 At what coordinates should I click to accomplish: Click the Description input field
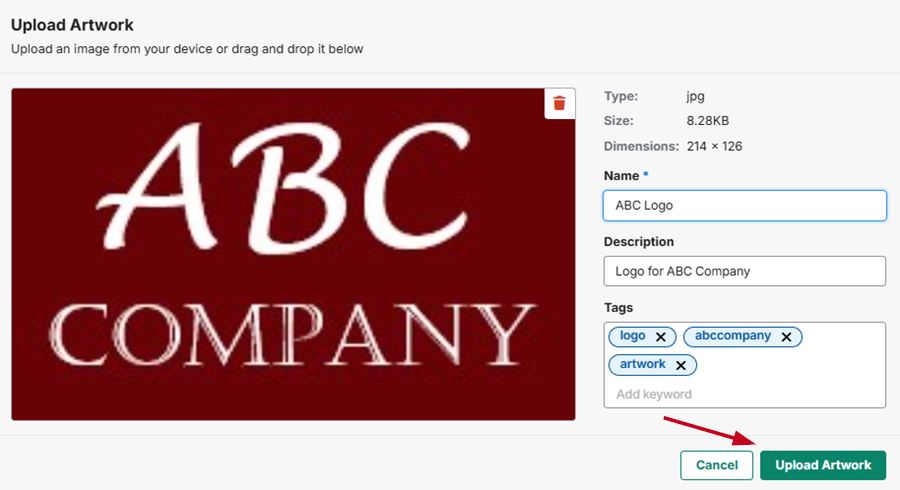coord(744,271)
